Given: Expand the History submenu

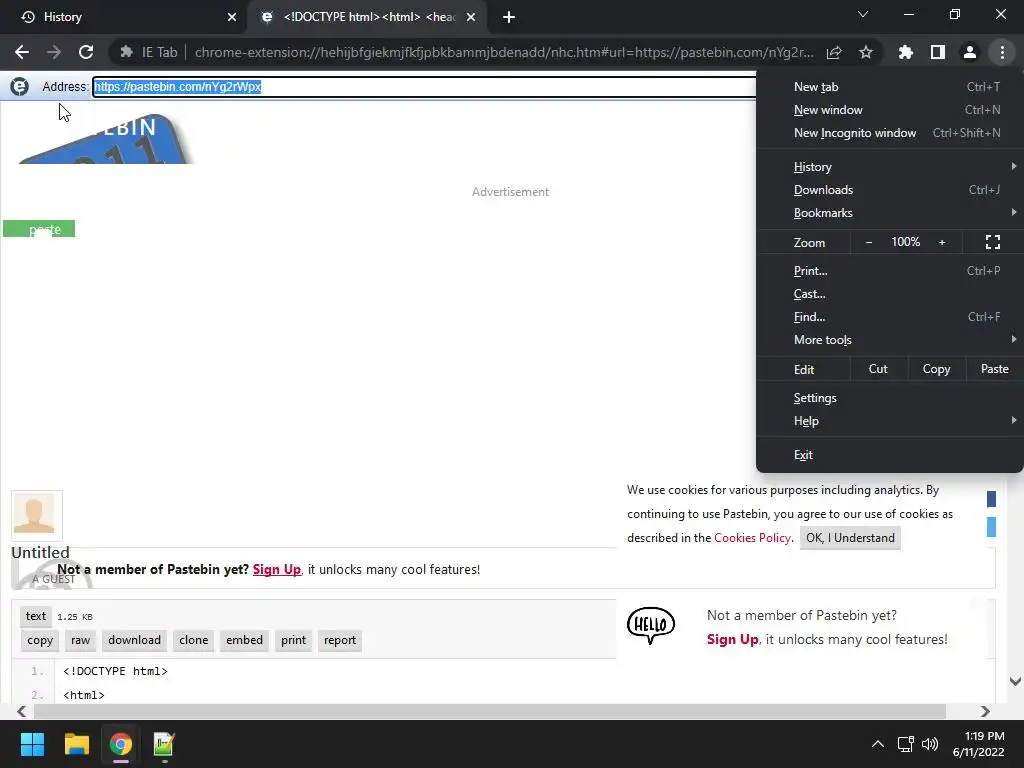Looking at the screenshot, I should [x=889, y=167].
